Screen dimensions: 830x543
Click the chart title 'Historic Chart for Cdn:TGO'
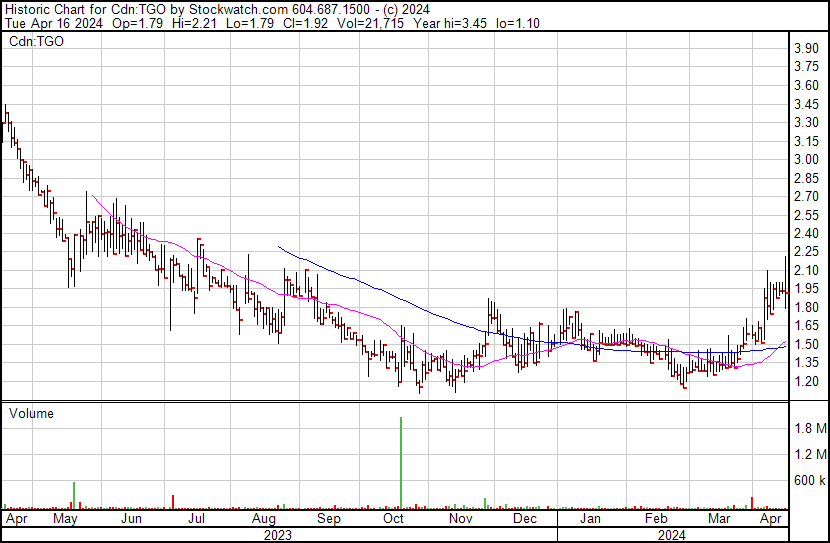click(x=85, y=10)
